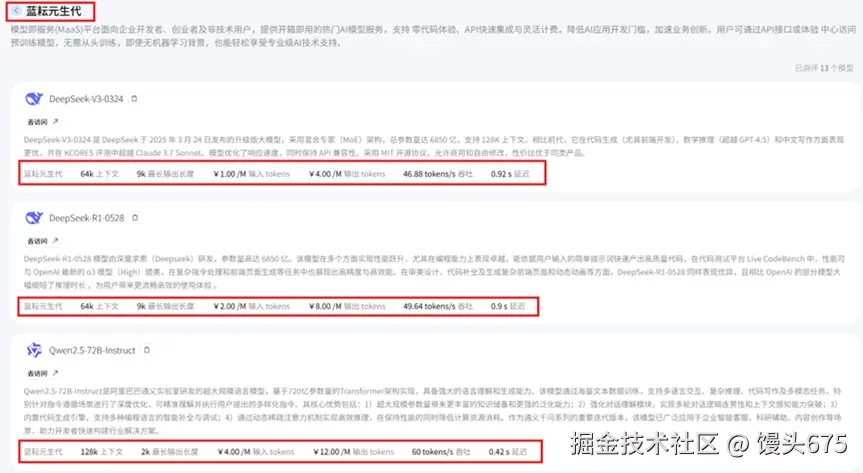This screenshot has width=863, height=473.
Task: Click the 0.92 s 延迟 value
Action: coord(510,174)
